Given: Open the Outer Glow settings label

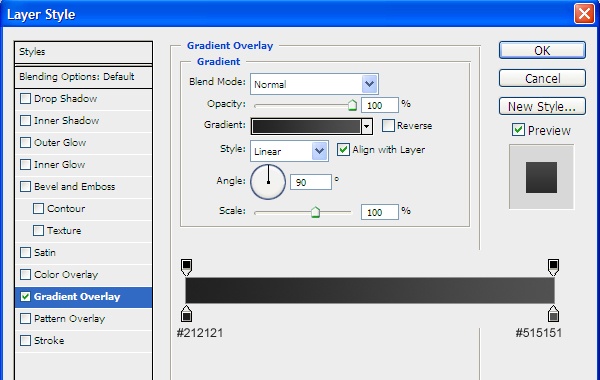Looking at the screenshot, I should click(60, 143).
